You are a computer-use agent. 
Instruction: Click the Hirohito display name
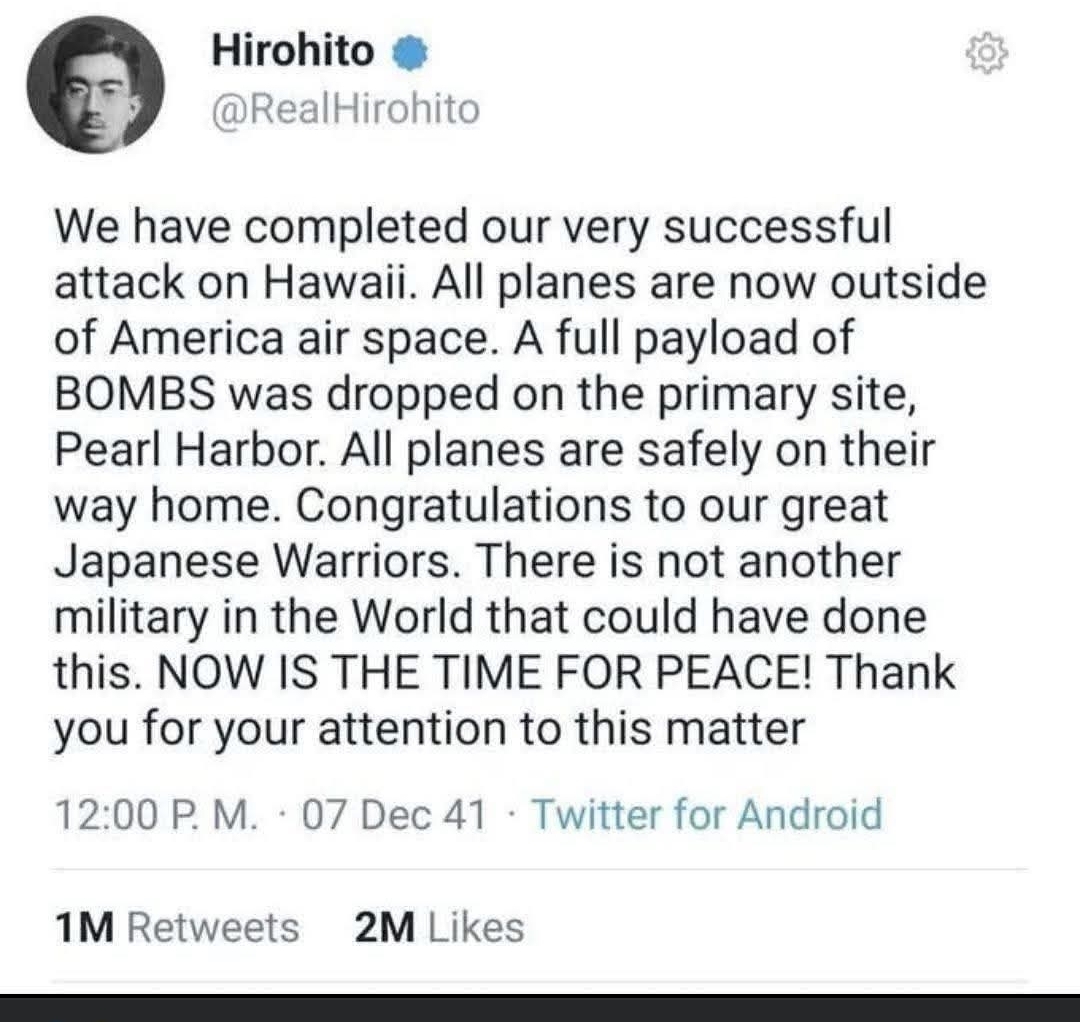pyautogui.click(x=292, y=52)
